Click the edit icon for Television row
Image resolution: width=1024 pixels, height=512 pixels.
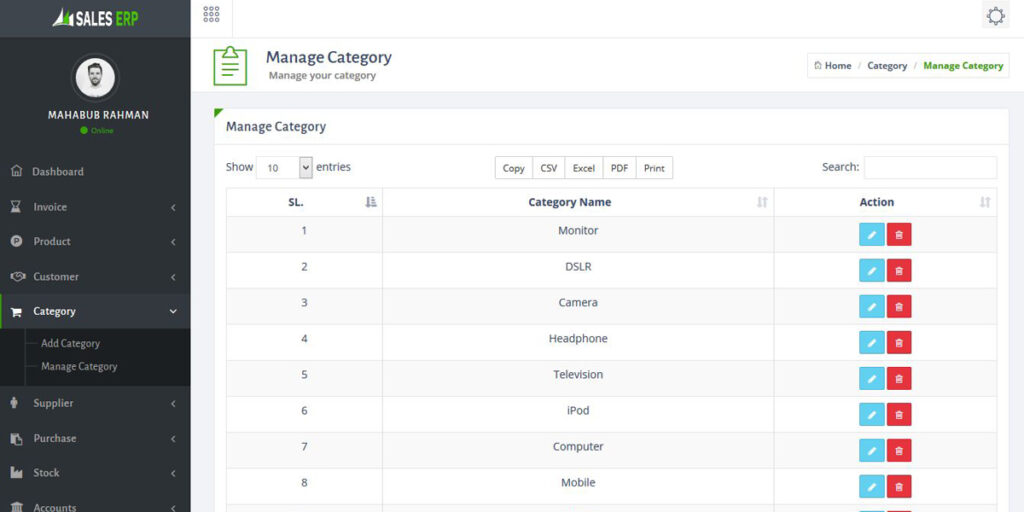pos(871,378)
